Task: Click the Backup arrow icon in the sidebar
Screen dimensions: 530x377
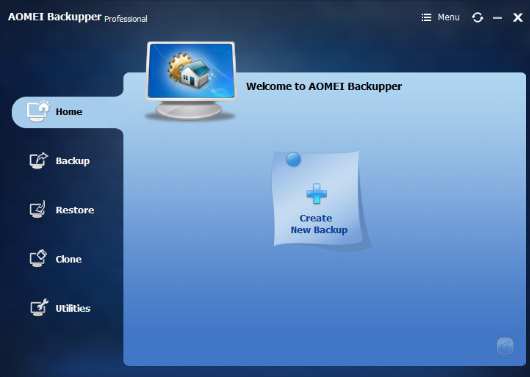Action: (x=39, y=161)
